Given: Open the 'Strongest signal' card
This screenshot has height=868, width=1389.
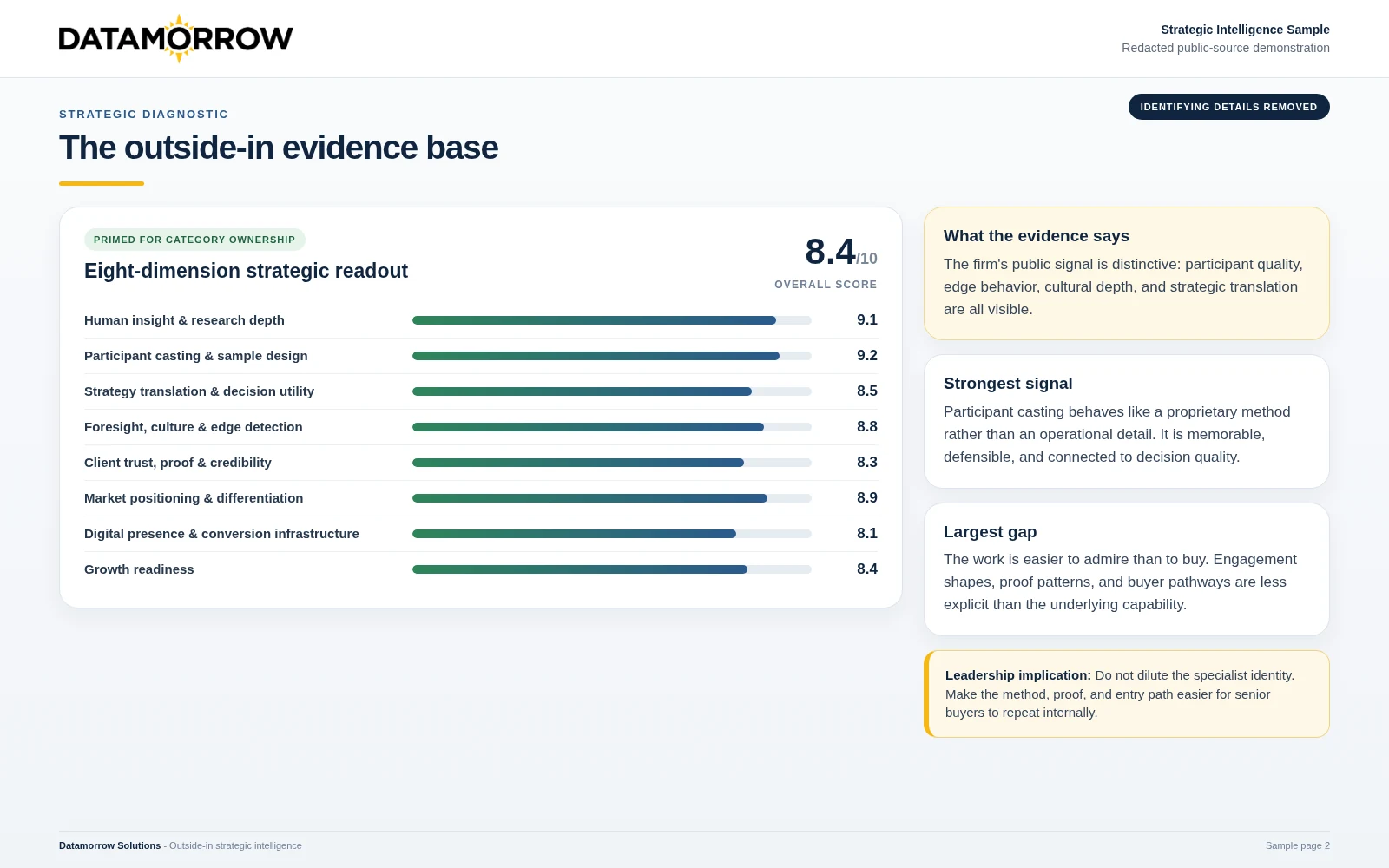Looking at the screenshot, I should coord(1127,421).
